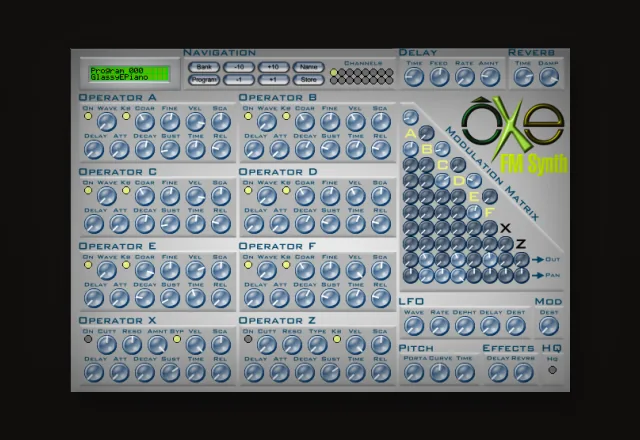This screenshot has width=640, height=440.
Task: Click the Delay Time knob
Action: pos(414,77)
